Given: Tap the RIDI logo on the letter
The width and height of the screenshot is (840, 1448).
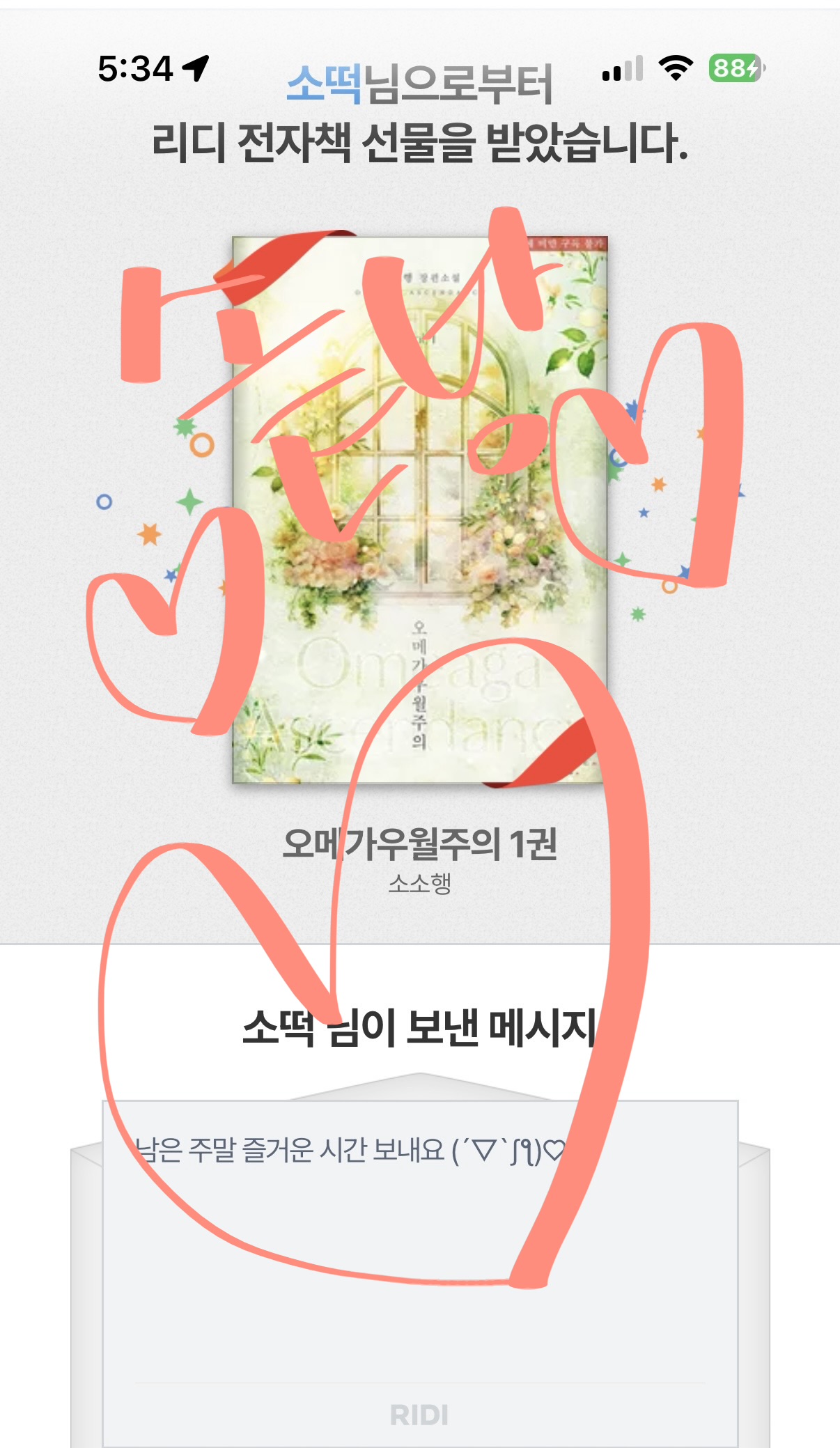Looking at the screenshot, I should pos(419,1415).
